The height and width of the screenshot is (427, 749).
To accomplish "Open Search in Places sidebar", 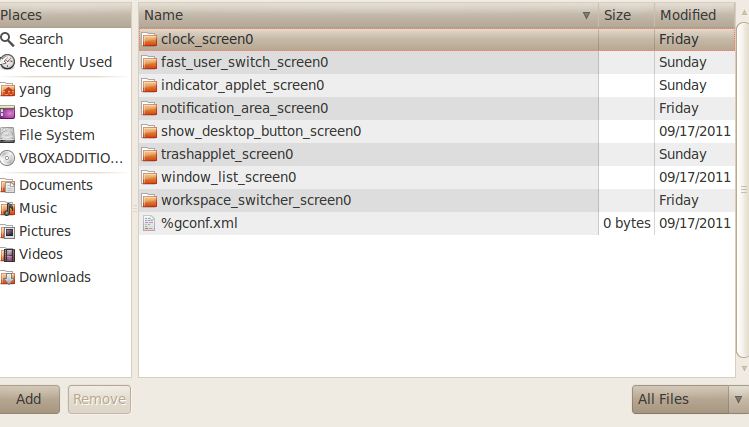I will 65,39.
